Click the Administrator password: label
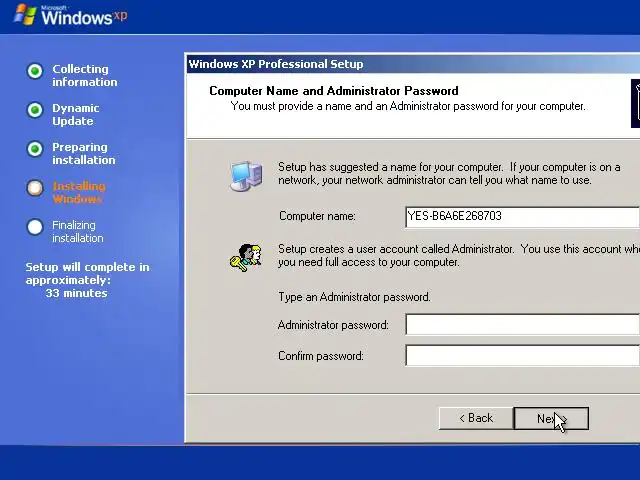Image resolution: width=640 pixels, height=480 pixels. tap(333, 325)
